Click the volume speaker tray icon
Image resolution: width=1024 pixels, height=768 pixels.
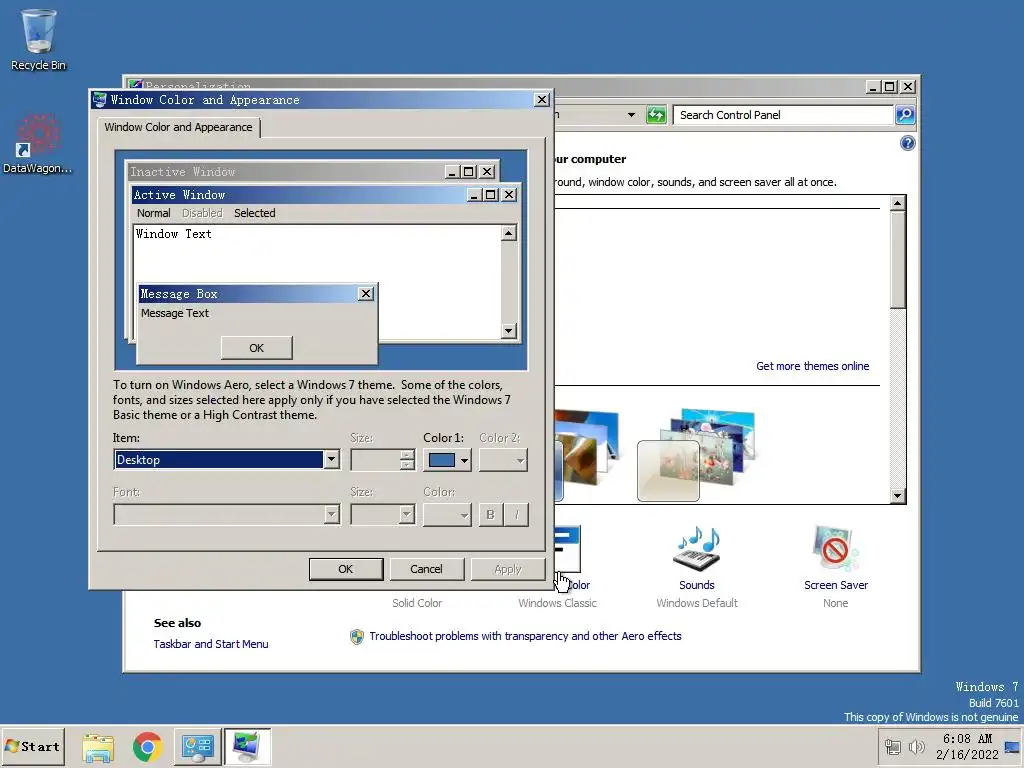[917, 746]
